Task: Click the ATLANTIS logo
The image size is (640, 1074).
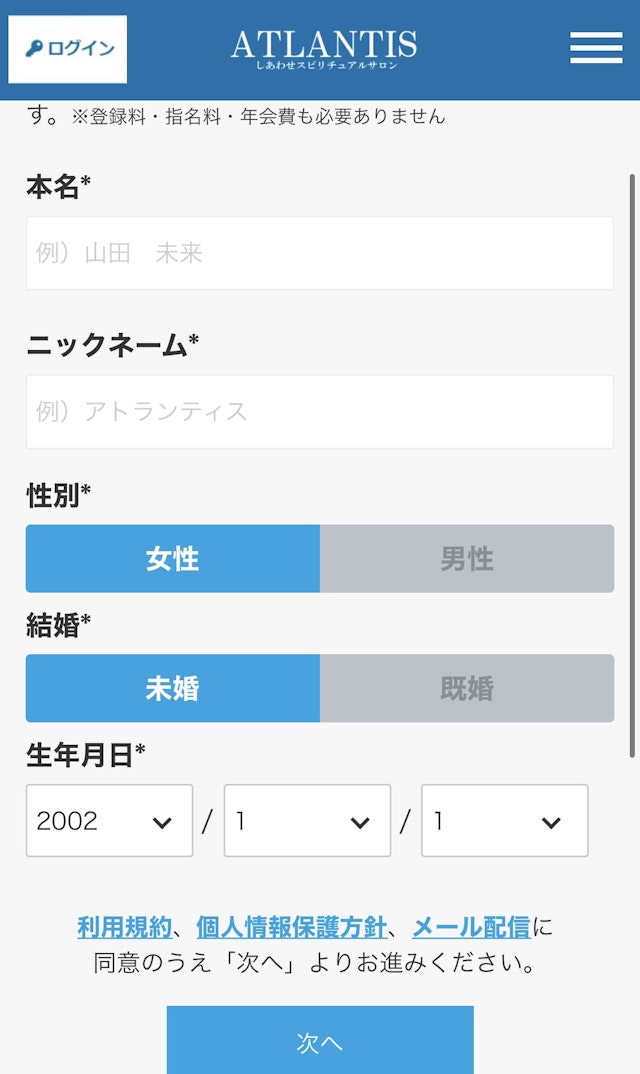Action: [x=323, y=48]
